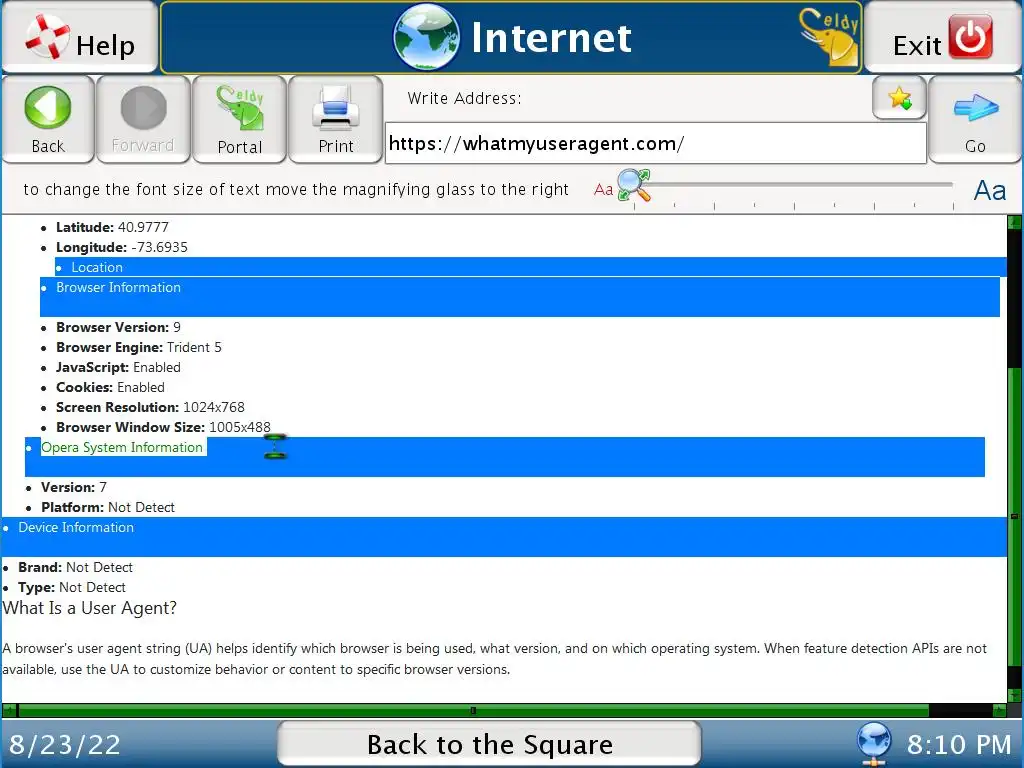Click the Cookies: Enabled line
This screenshot has height=768, width=1024.
tap(110, 387)
